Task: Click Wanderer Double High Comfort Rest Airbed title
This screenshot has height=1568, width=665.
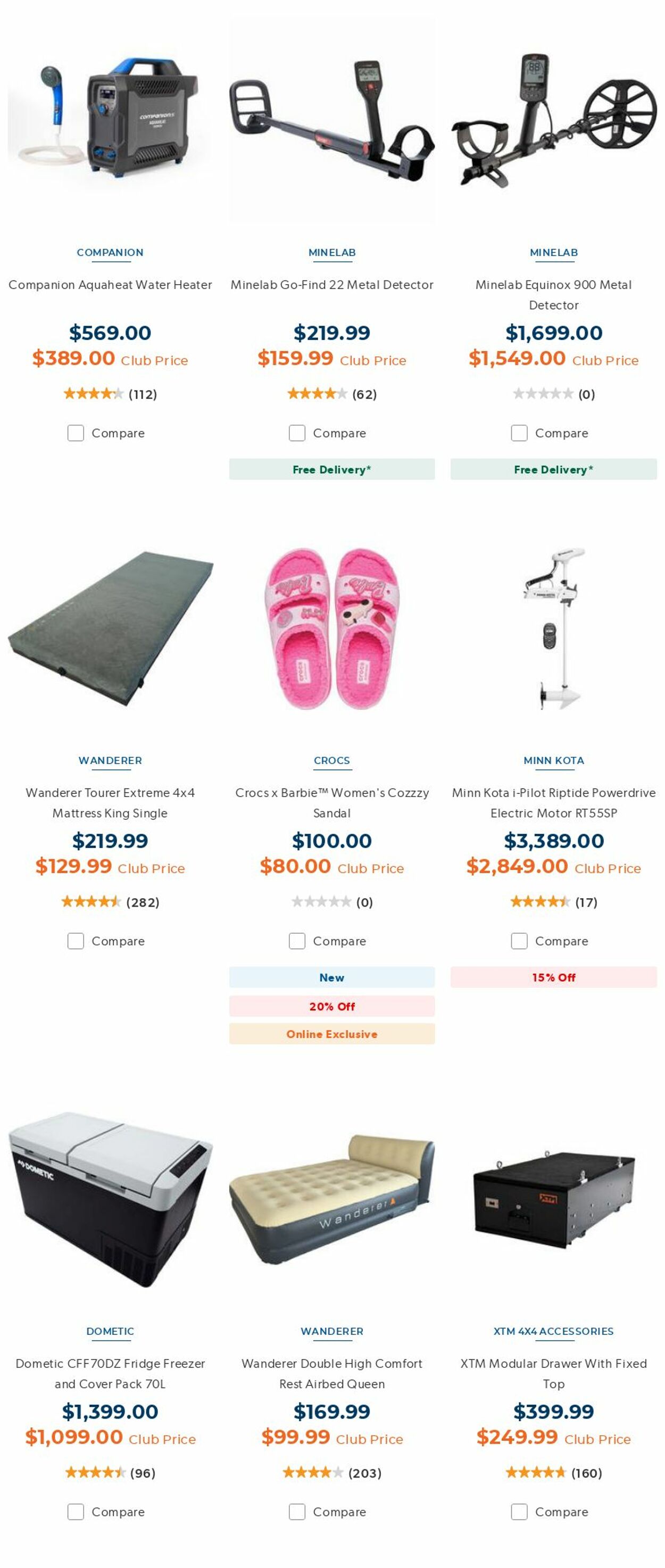Action: point(331,1373)
